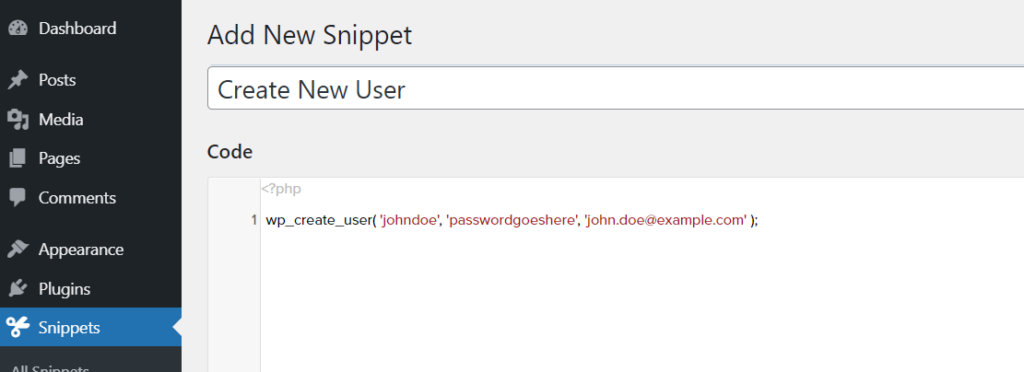Click the Plugins plug icon
Viewport: 1024px width, 372px height.
[18, 288]
